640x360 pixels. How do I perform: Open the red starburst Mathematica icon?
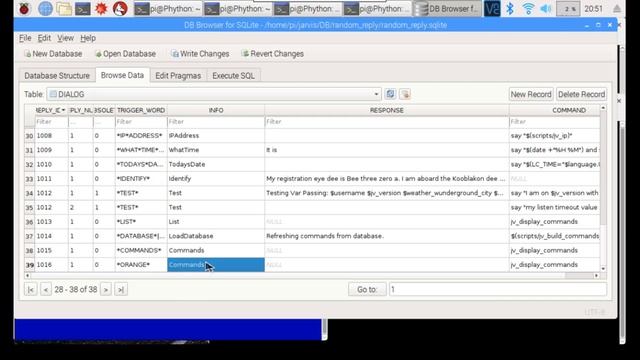(x=101, y=8)
